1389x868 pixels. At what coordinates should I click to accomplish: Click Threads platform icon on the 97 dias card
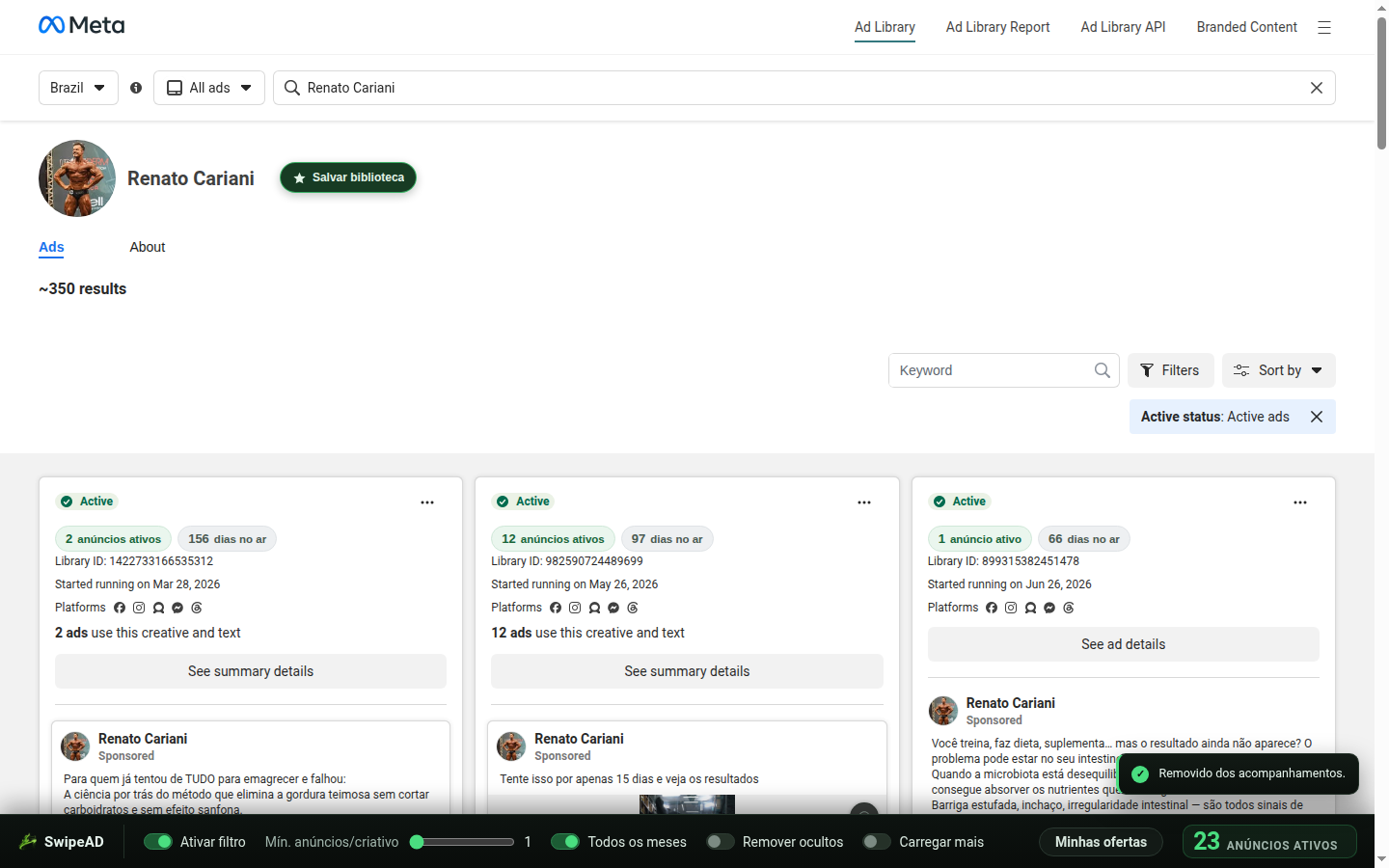point(633,608)
